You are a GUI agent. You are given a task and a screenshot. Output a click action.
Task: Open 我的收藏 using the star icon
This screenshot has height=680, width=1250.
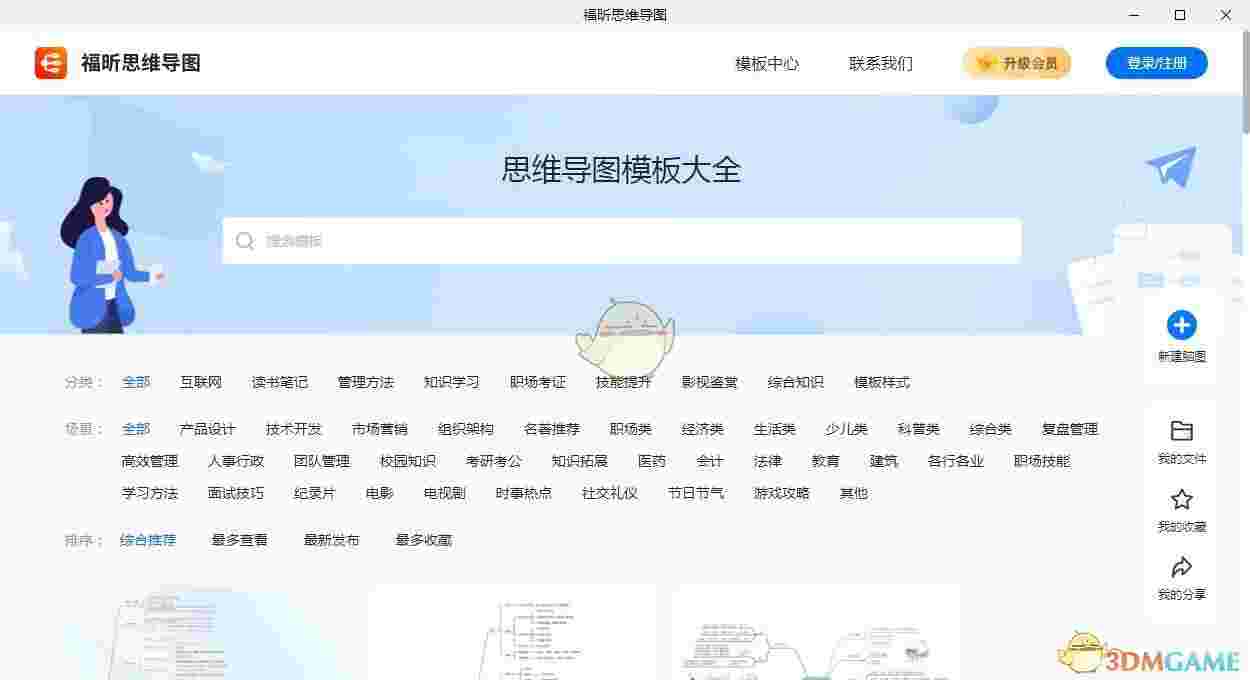pos(1181,499)
